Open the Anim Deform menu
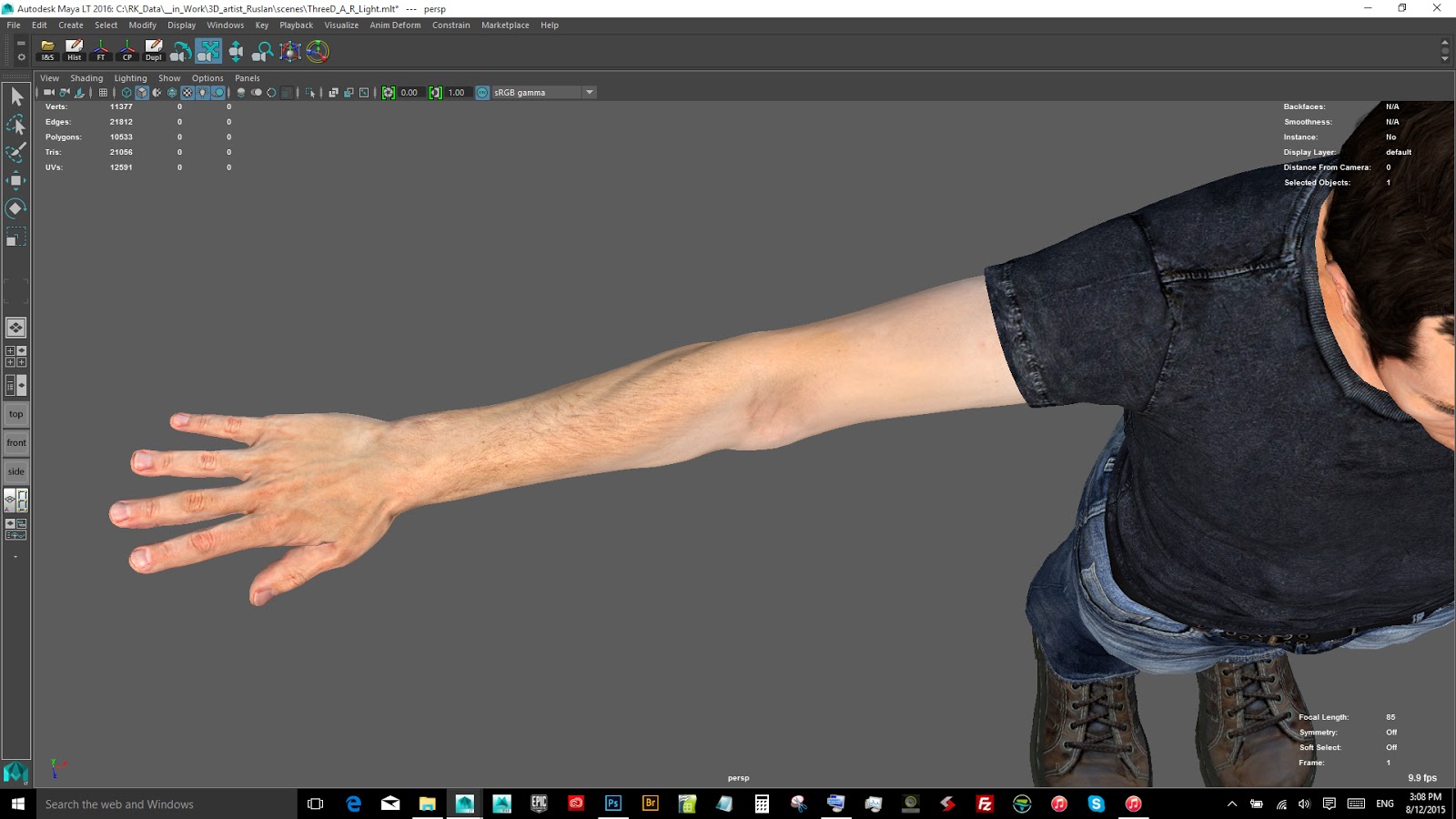 (x=395, y=25)
